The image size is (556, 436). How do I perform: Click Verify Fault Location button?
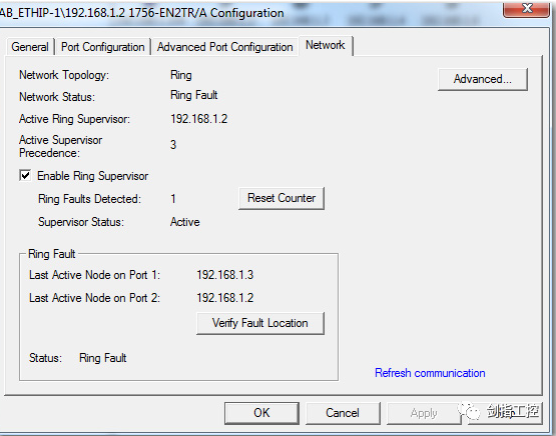pyautogui.click(x=260, y=323)
